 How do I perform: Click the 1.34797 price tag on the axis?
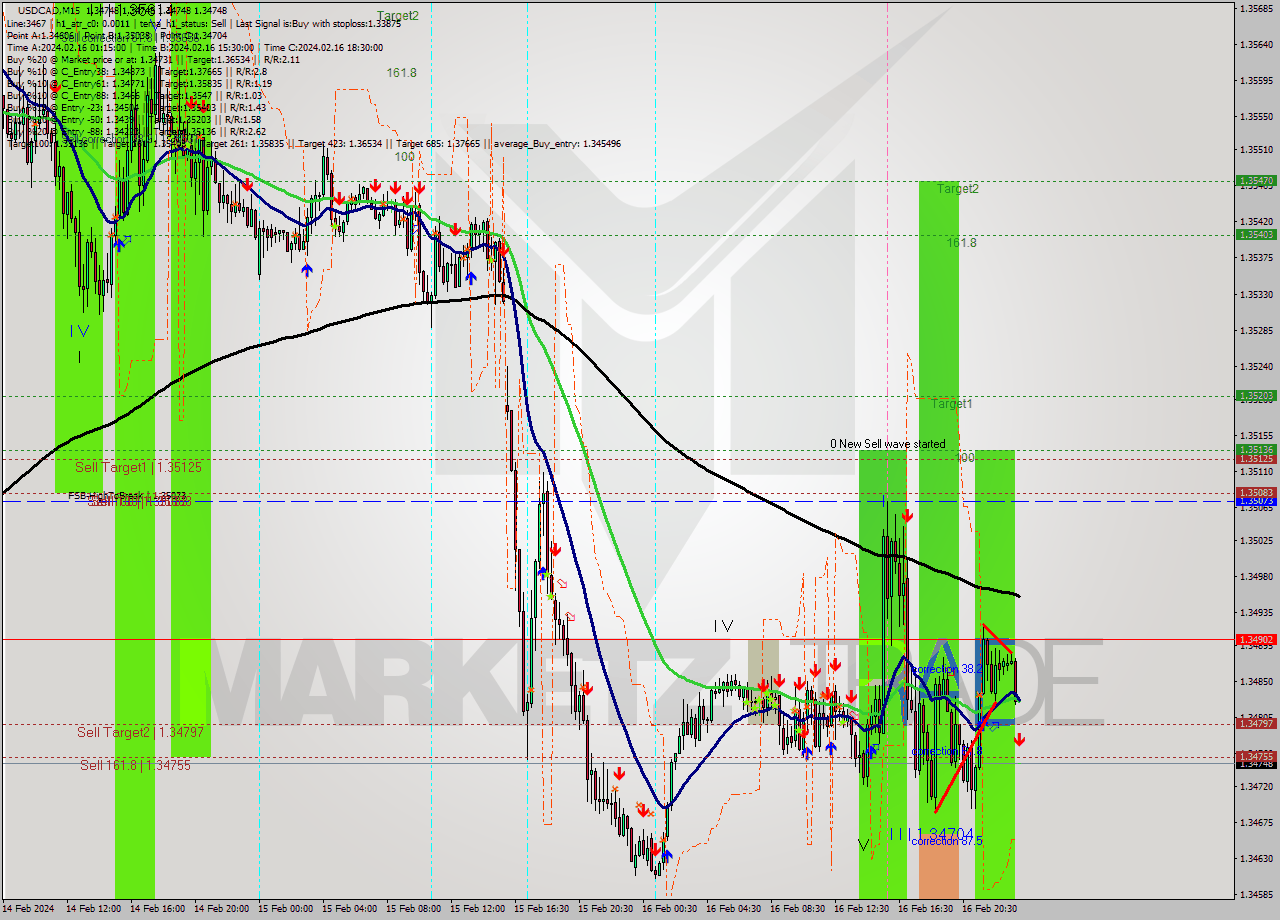1256,723
